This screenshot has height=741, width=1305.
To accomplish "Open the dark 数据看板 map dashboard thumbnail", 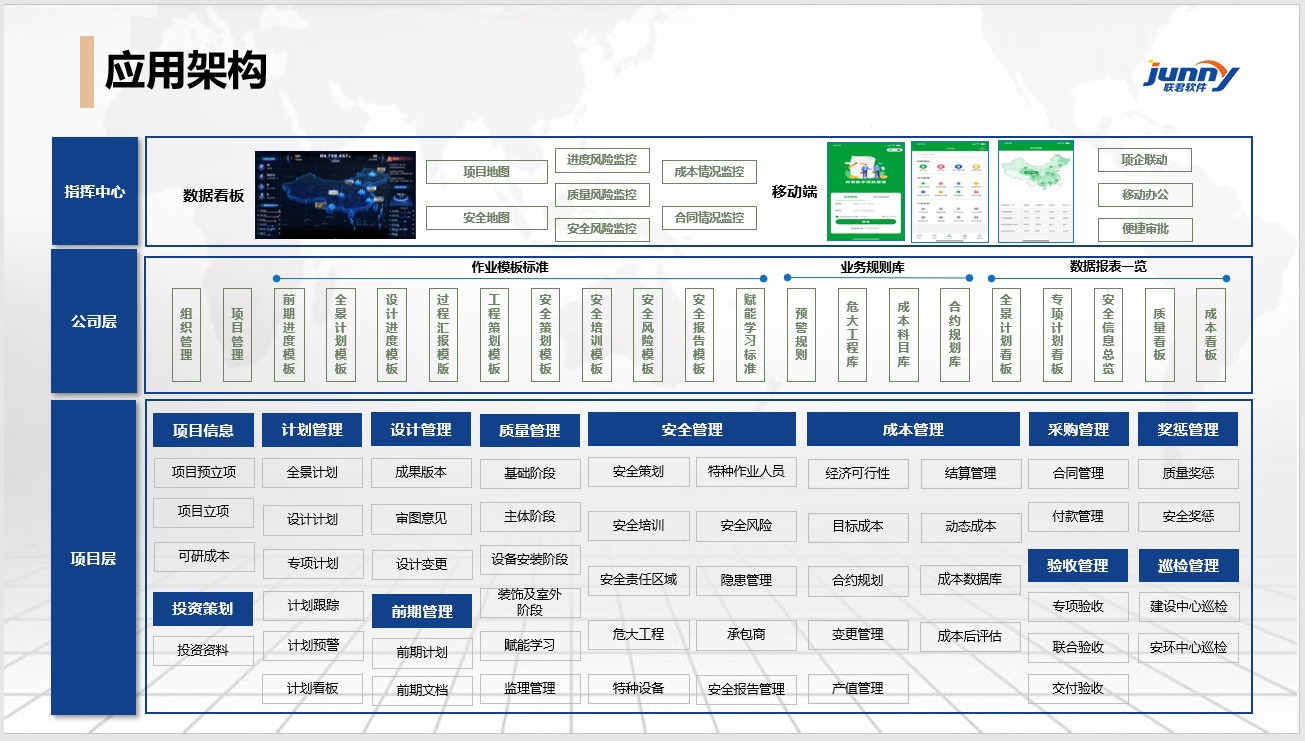I will click(334, 196).
